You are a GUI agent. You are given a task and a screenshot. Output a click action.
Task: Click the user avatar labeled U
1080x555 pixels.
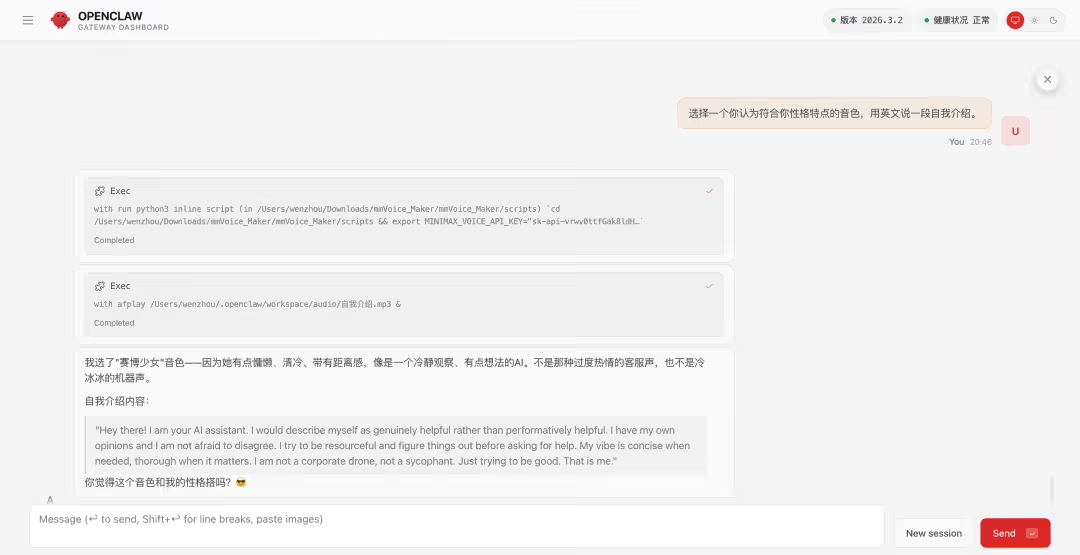pos(1015,131)
